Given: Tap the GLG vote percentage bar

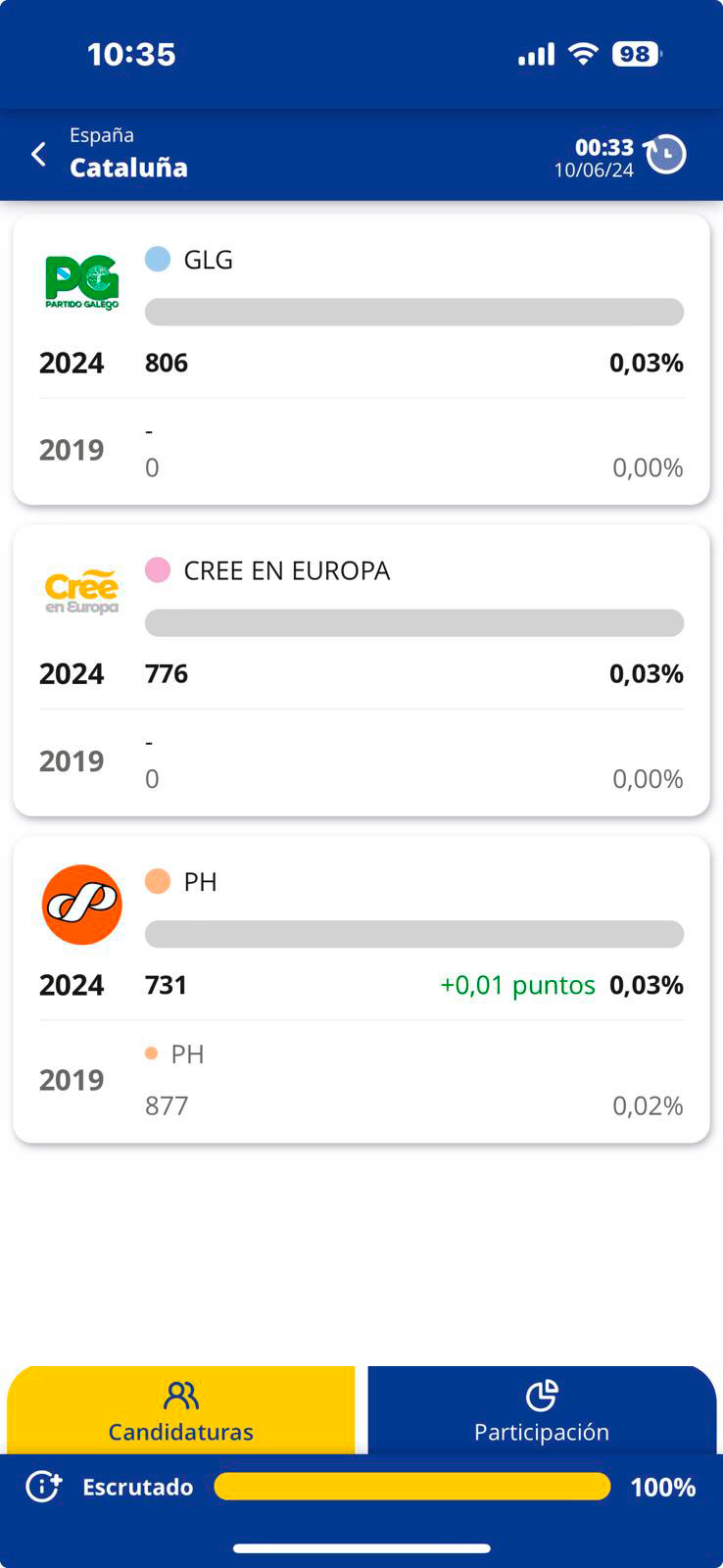Looking at the screenshot, I should (413, 312).
